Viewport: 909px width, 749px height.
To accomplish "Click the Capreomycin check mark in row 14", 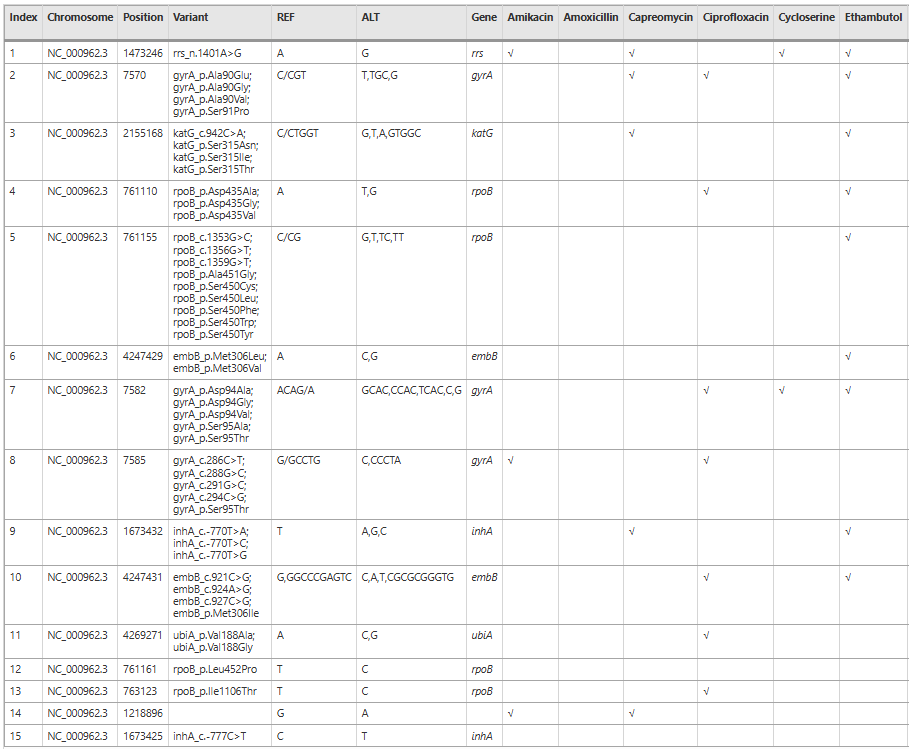I will 632,713.
